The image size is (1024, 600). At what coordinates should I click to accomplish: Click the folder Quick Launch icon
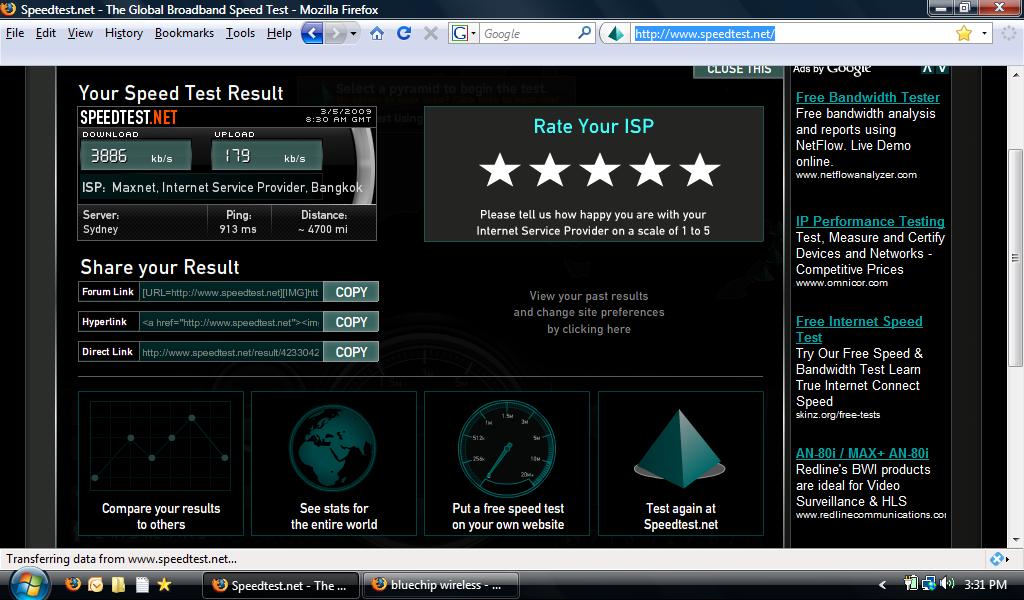point(118,584)
